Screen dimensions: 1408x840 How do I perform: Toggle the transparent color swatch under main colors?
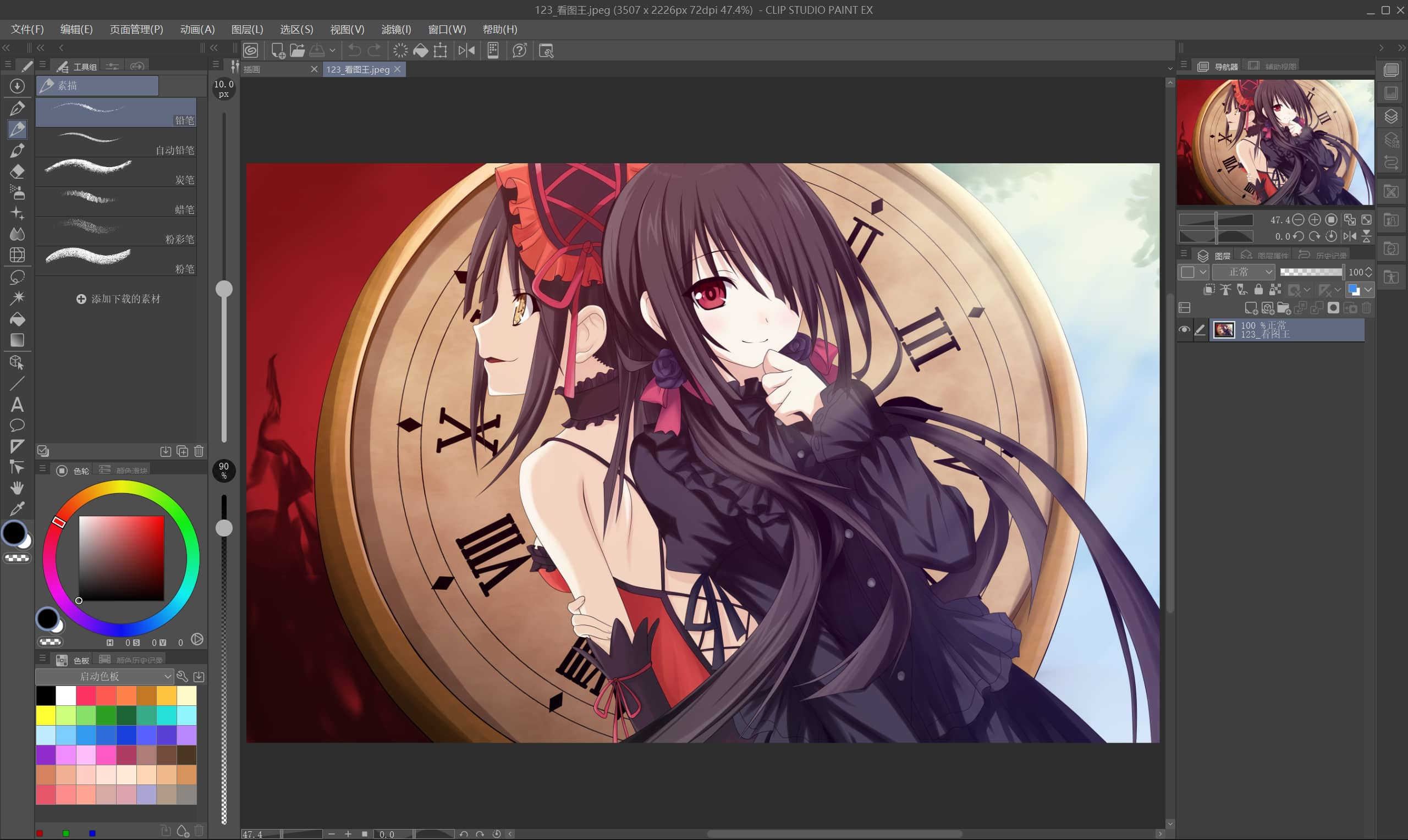coord(17,558)
